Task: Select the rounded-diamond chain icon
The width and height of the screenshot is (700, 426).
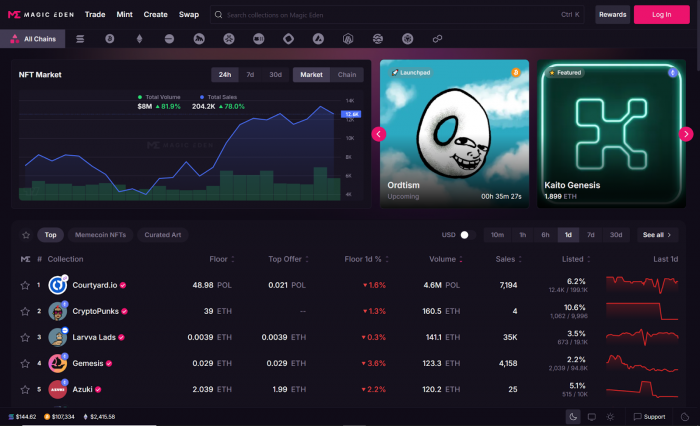Action: click(288, 39)
